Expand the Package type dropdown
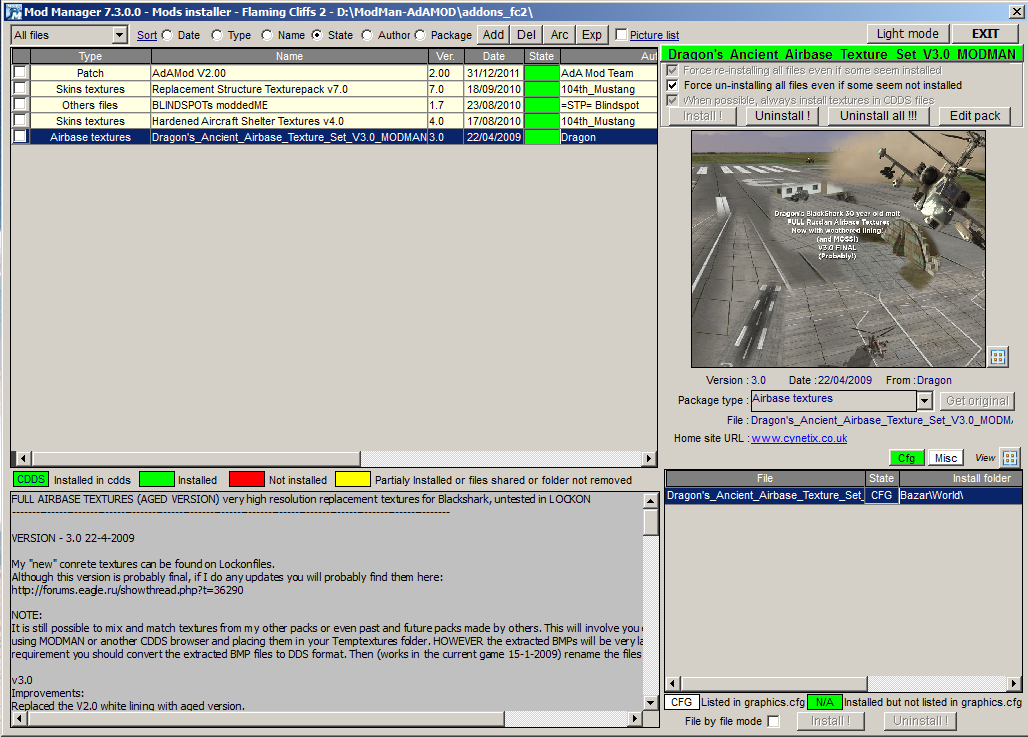 tap(924, 400)
